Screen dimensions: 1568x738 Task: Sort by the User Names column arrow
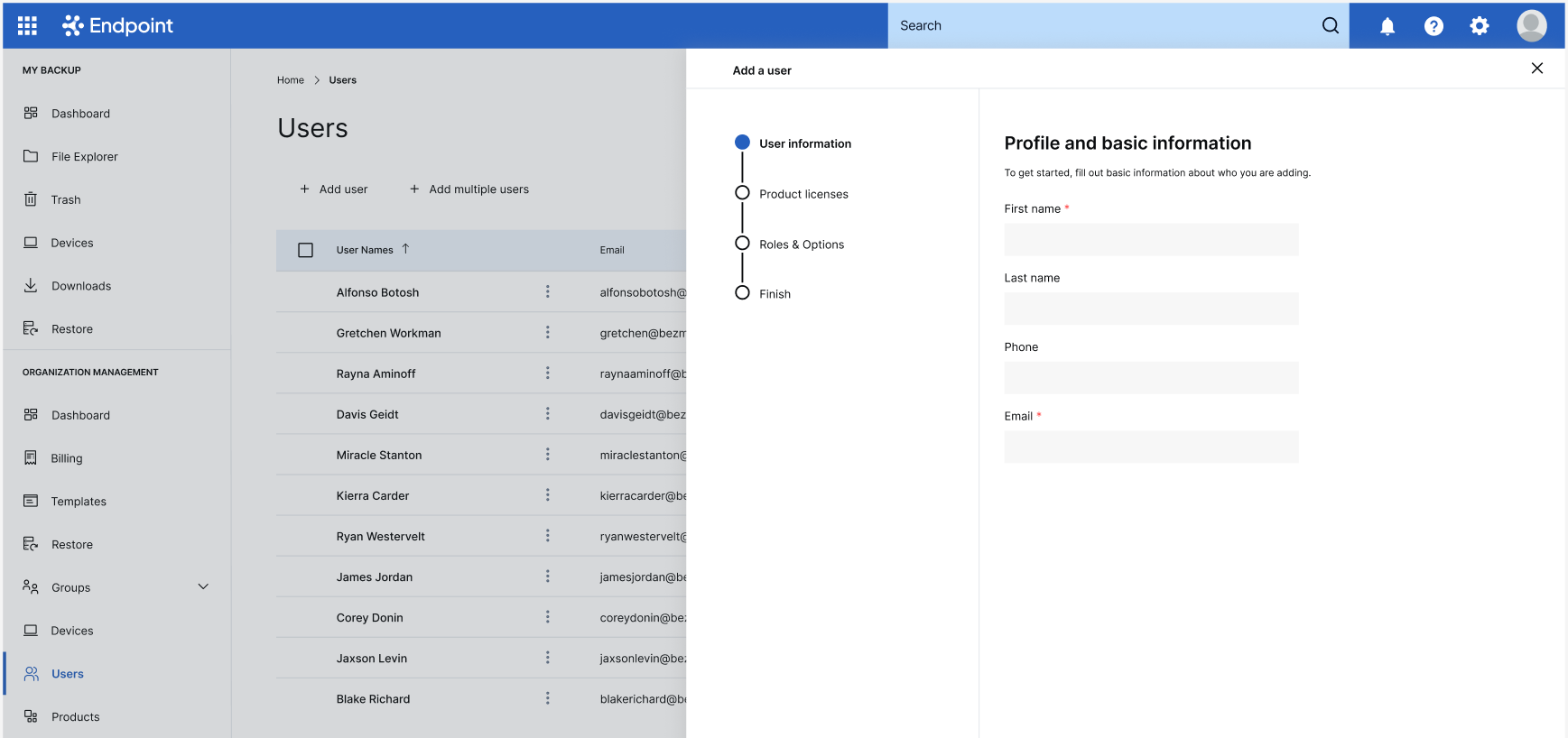tap(405, 249)
